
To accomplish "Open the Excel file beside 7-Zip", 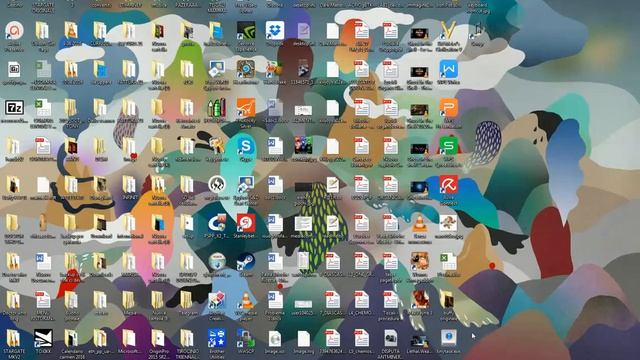I will (43, 108).
